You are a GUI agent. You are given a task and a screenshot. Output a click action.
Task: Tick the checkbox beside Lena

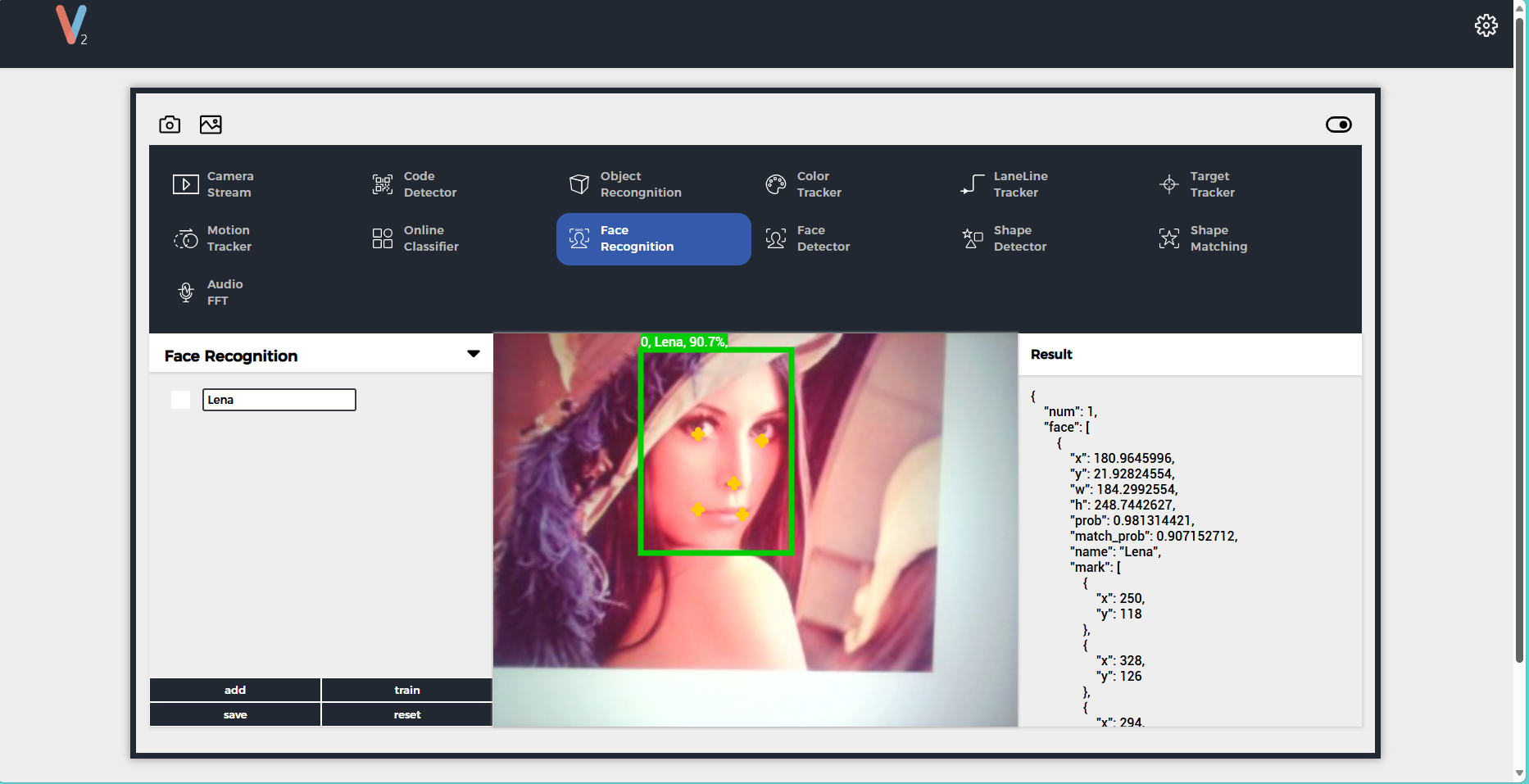tap(180, 400)
